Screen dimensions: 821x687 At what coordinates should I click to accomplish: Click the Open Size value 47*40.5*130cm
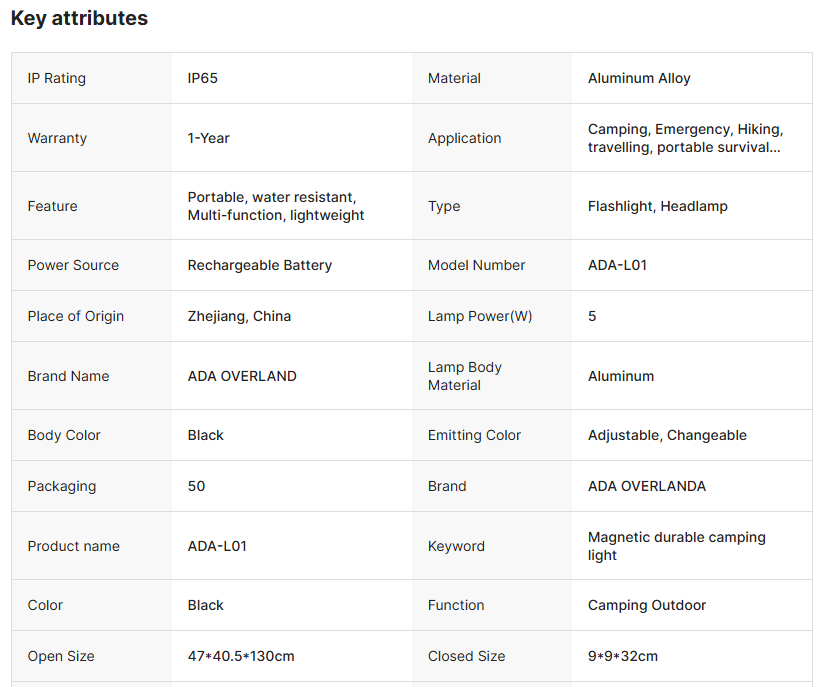241,656
